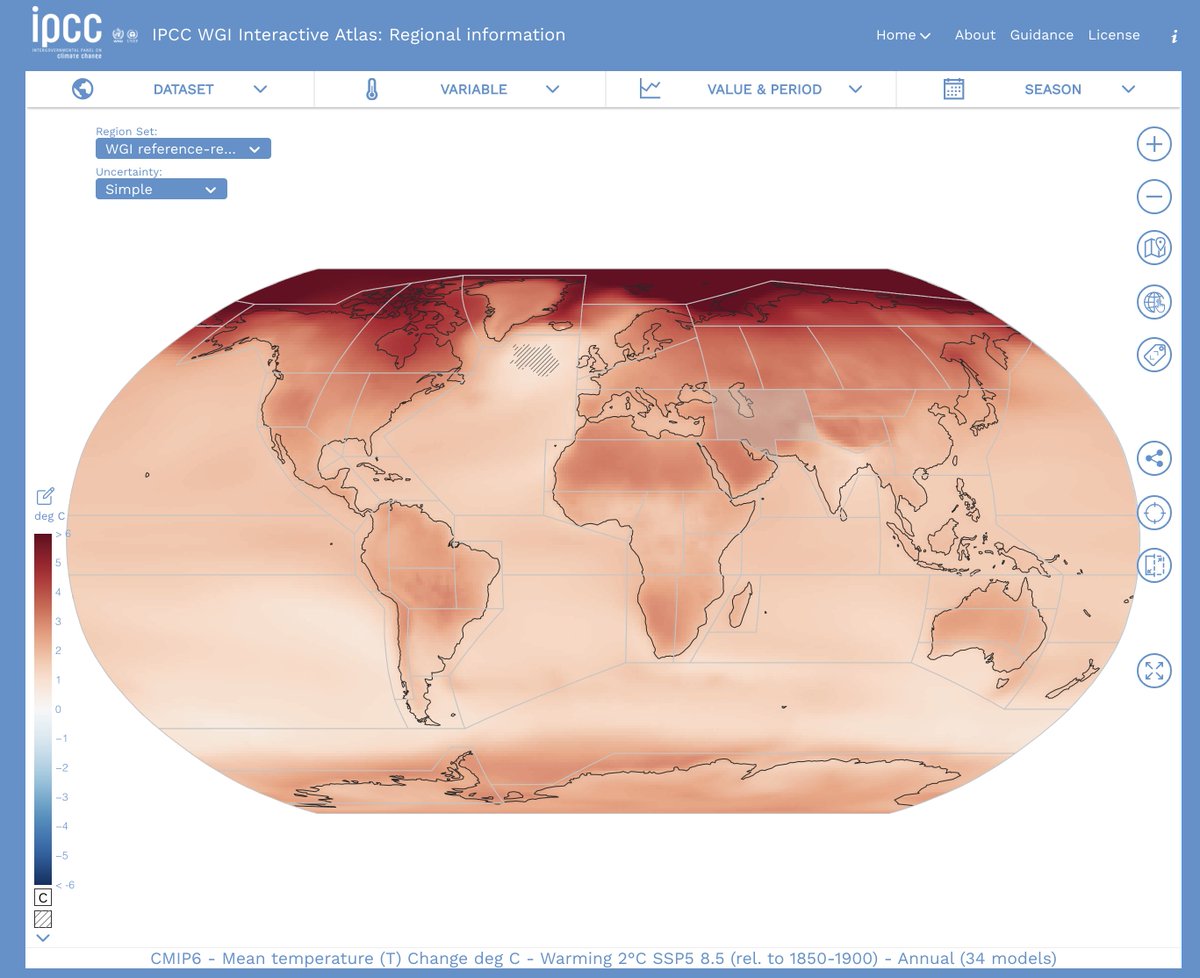Click the WMO UNEP emblem logos
This screenshot has height=978, width=1200.
click(x=126, y=34)
